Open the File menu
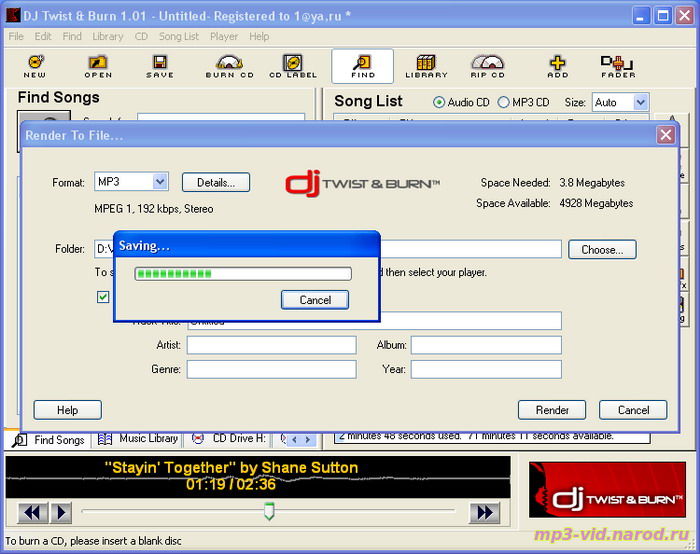700x554 pixels. [16, 36]
